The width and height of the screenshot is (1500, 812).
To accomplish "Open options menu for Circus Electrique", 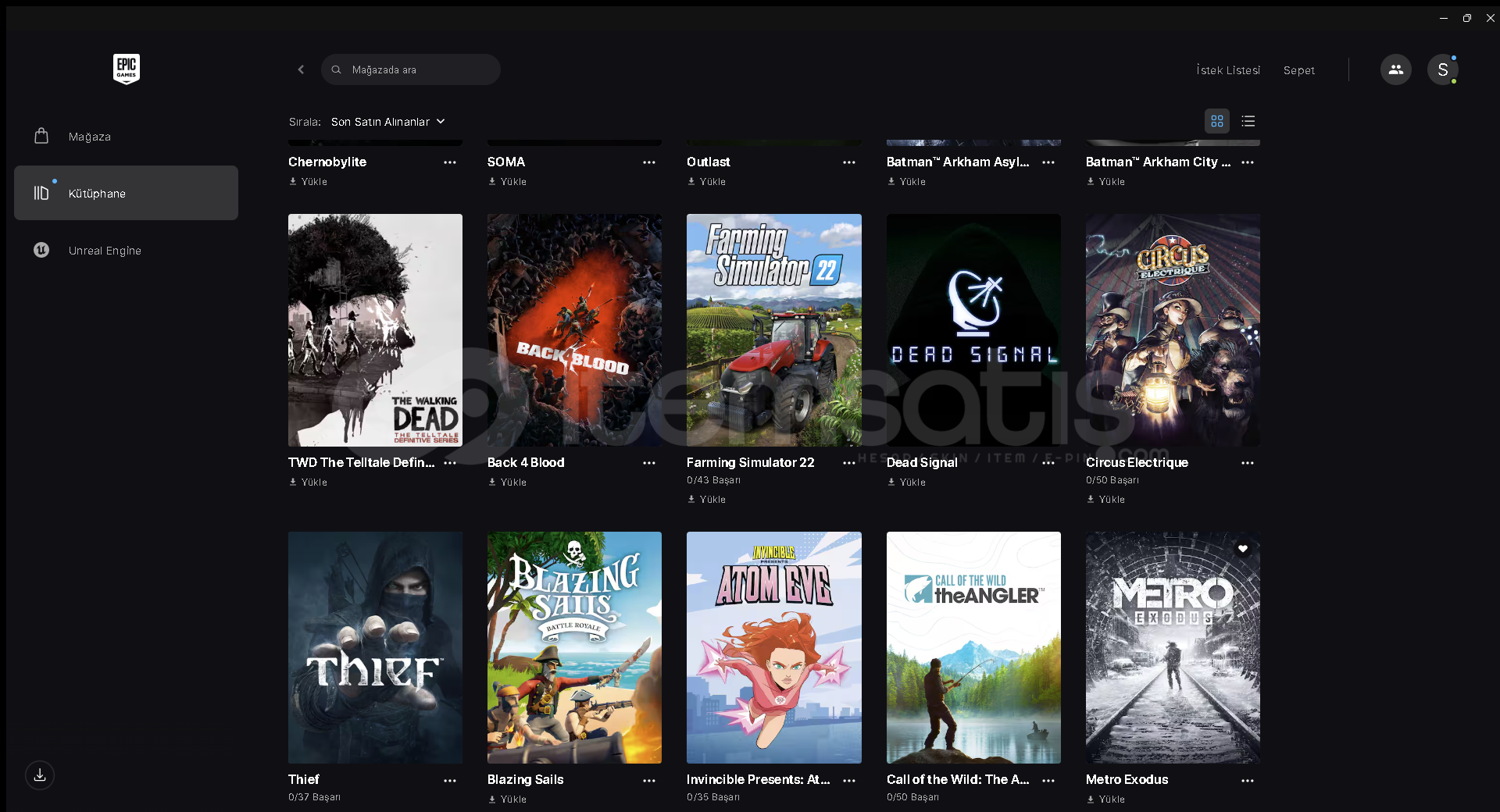I will click(1248, 463).
